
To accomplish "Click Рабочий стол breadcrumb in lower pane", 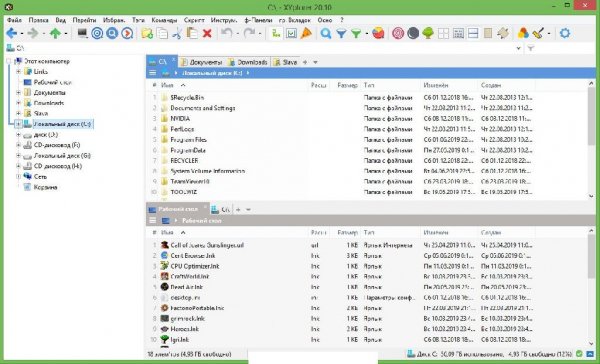I will (x=202, y=221).
